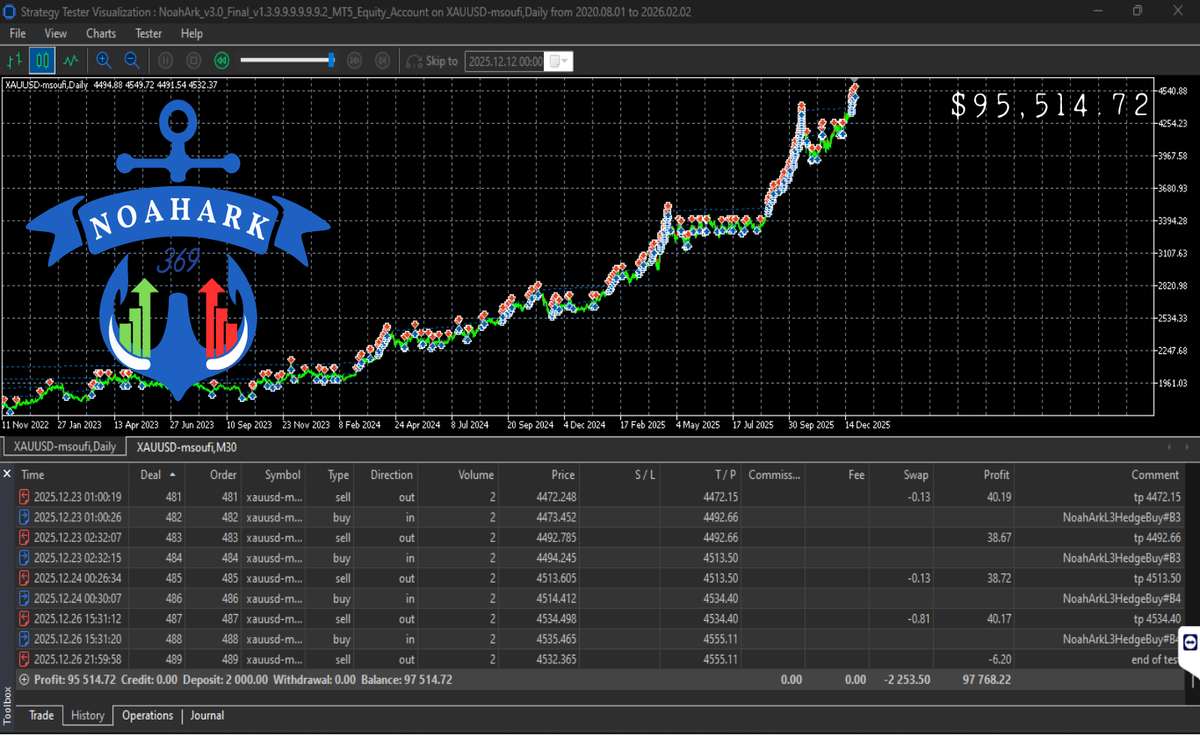Edit the Skip to date field

506,61
